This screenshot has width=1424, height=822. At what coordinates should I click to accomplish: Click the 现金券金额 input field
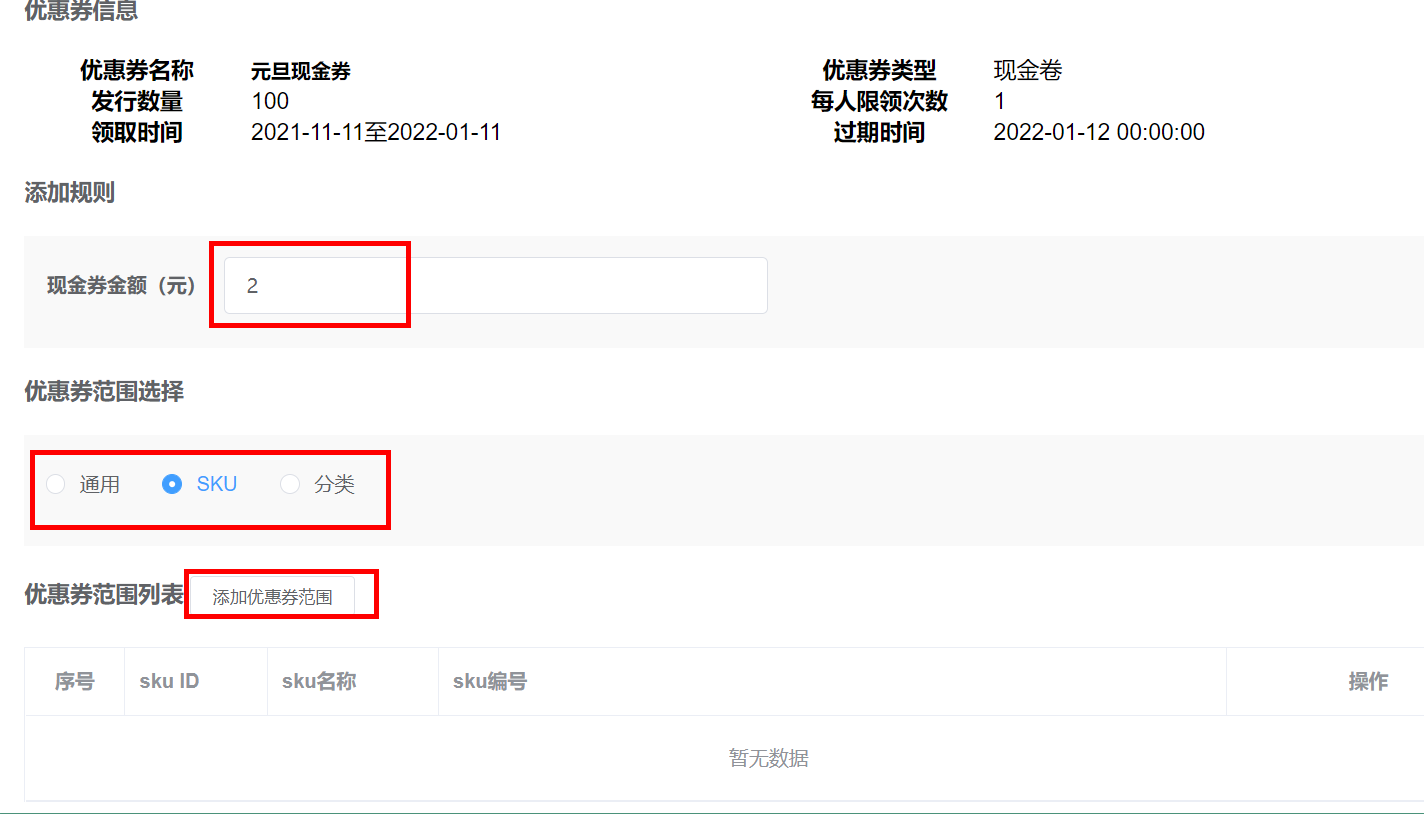[x=495, y=286]
